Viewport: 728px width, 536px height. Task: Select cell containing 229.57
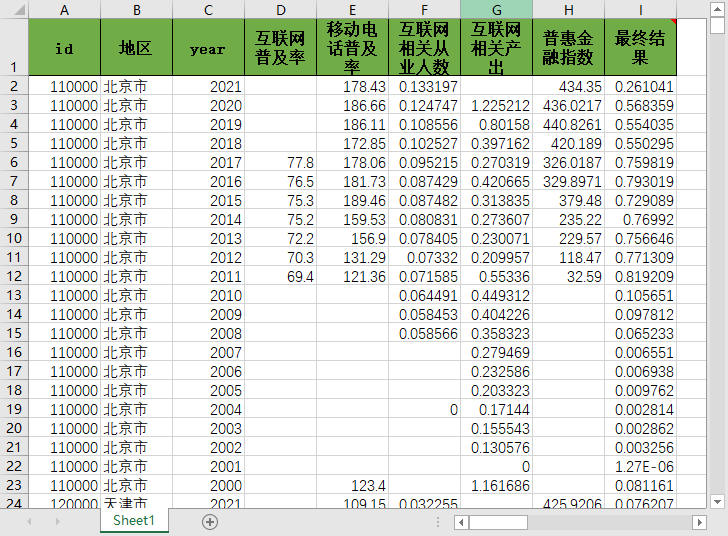click(568, 239)
